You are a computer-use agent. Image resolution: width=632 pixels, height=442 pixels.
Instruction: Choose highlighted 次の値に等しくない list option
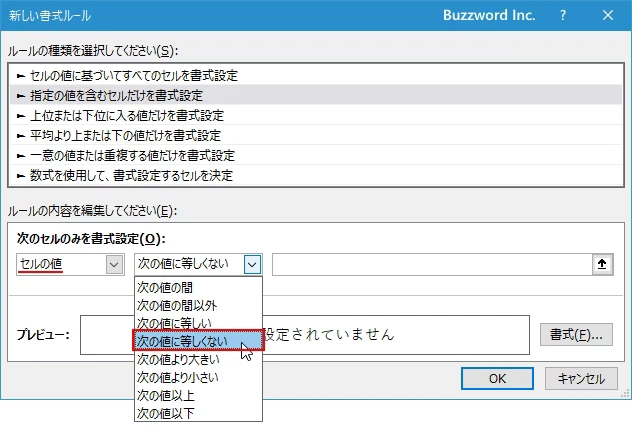[x=198, y=341]
